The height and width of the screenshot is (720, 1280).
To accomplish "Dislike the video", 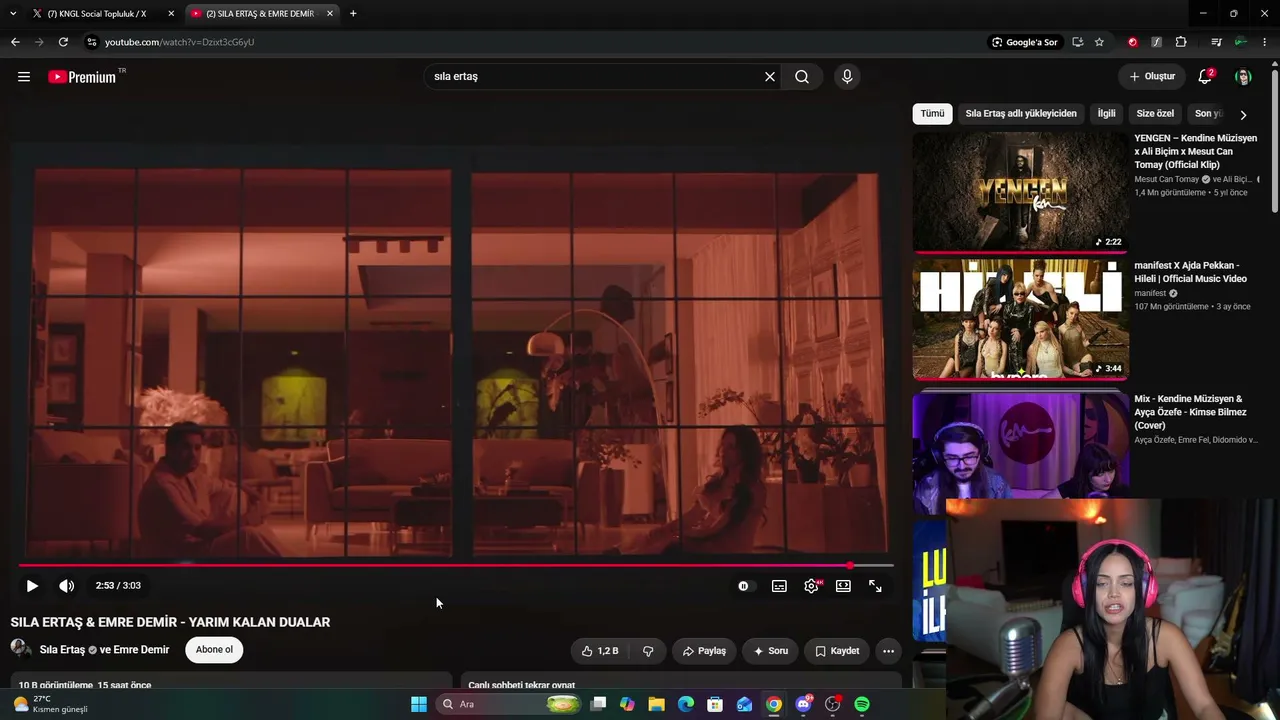I will (x=648, y=651).
